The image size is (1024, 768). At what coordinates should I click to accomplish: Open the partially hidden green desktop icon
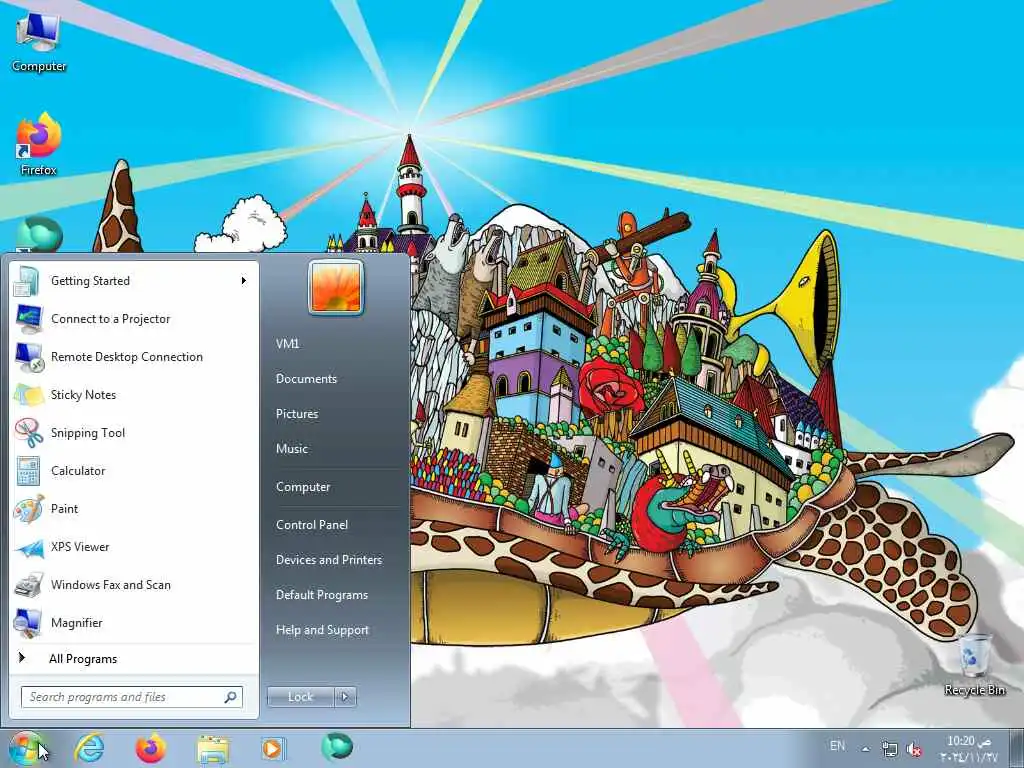pos(39,234)
